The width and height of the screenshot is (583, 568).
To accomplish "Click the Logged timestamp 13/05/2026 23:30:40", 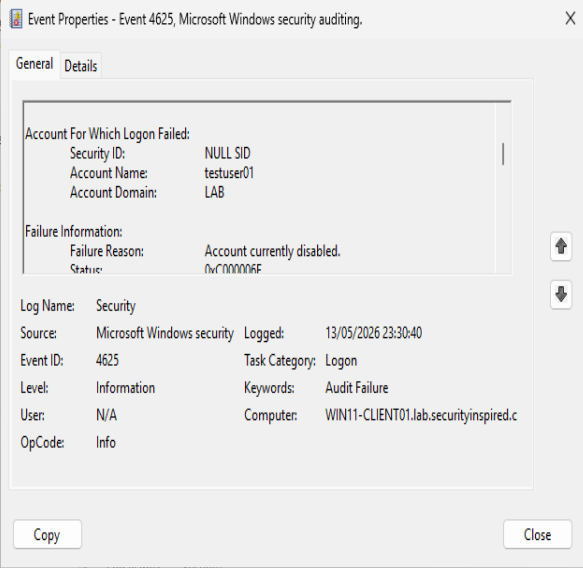I will tap(374, 333).
